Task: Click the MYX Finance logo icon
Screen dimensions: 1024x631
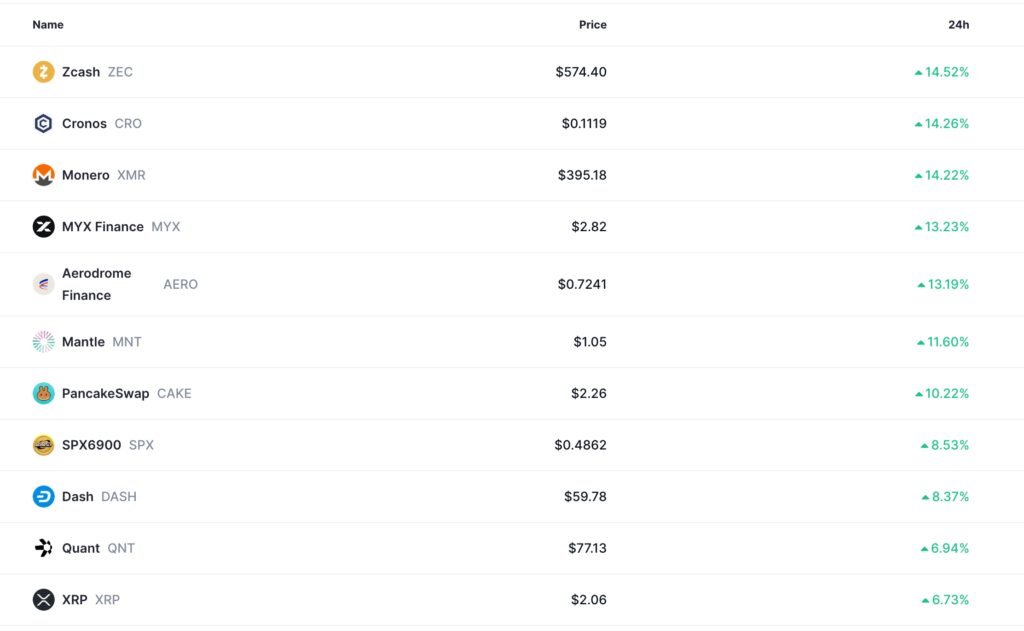Action: tap(43, 227)
